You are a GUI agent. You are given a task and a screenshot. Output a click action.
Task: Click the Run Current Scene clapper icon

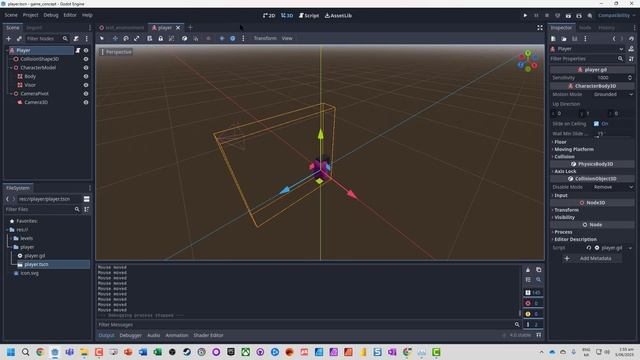coord(568,16)
